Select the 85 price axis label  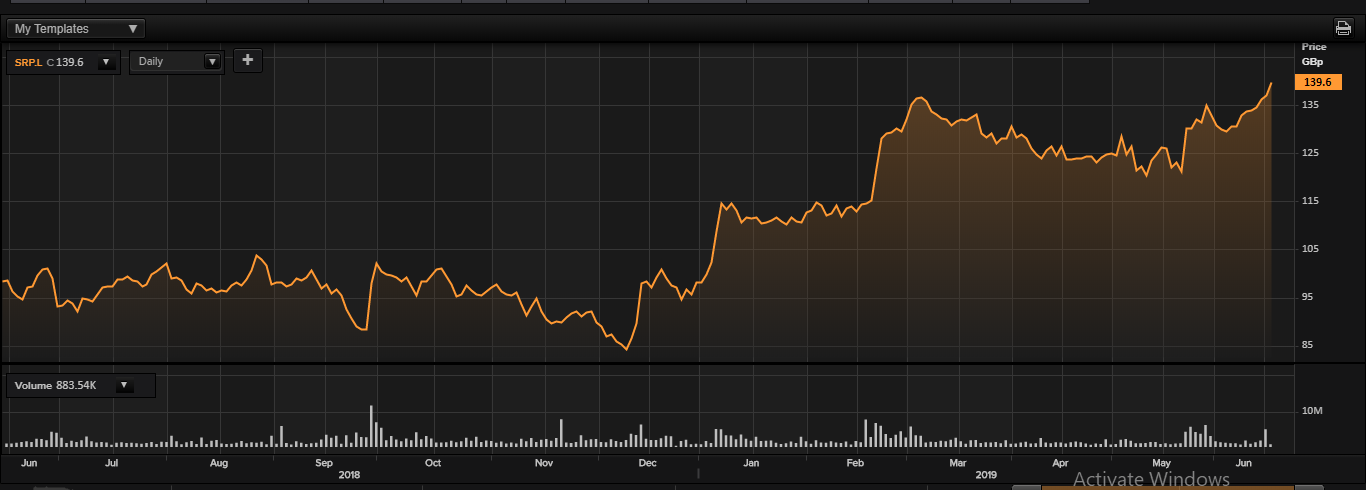[1308, 346]
